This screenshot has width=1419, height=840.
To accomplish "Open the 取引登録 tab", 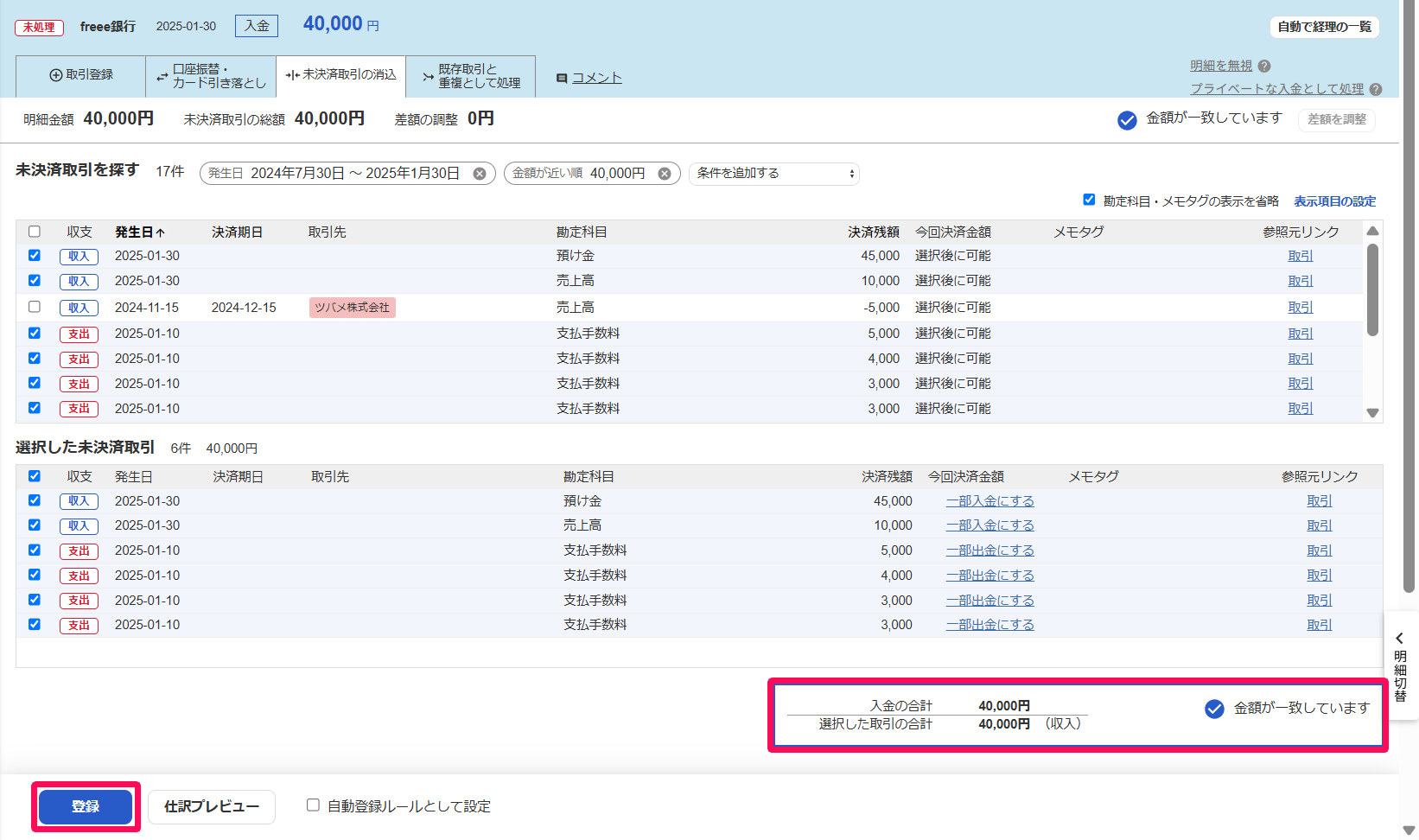I will [x=81, y=75].
